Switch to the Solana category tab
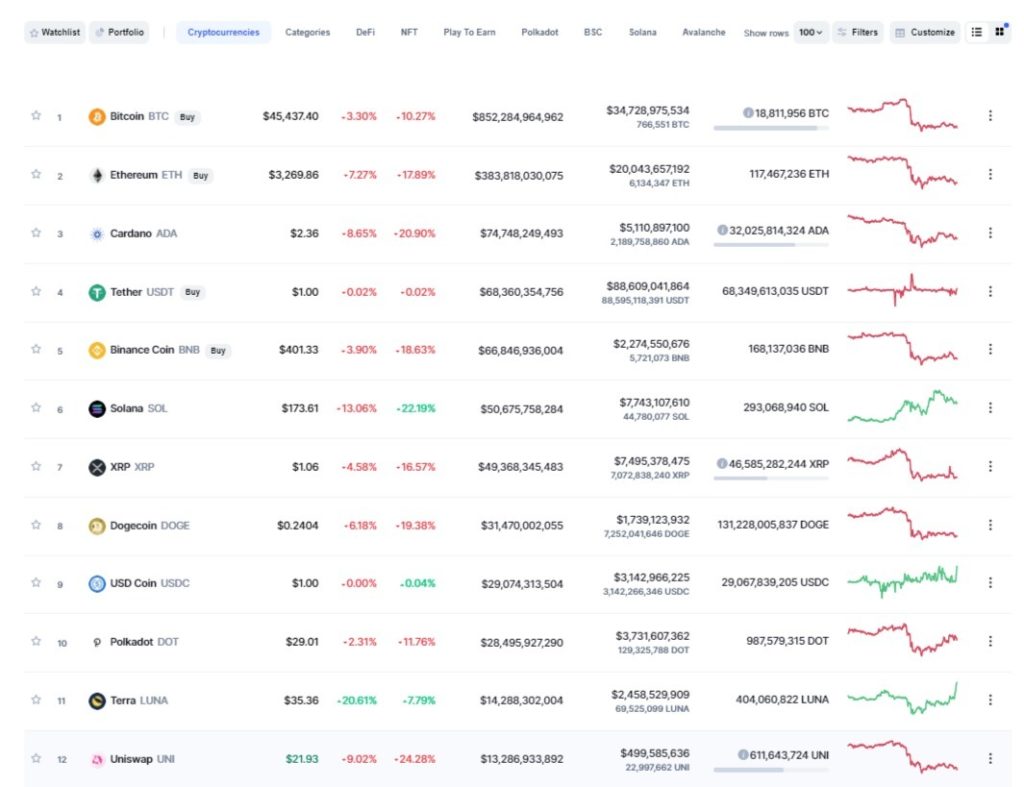The width and height of the screenshot is (1024, 787). 642,32
